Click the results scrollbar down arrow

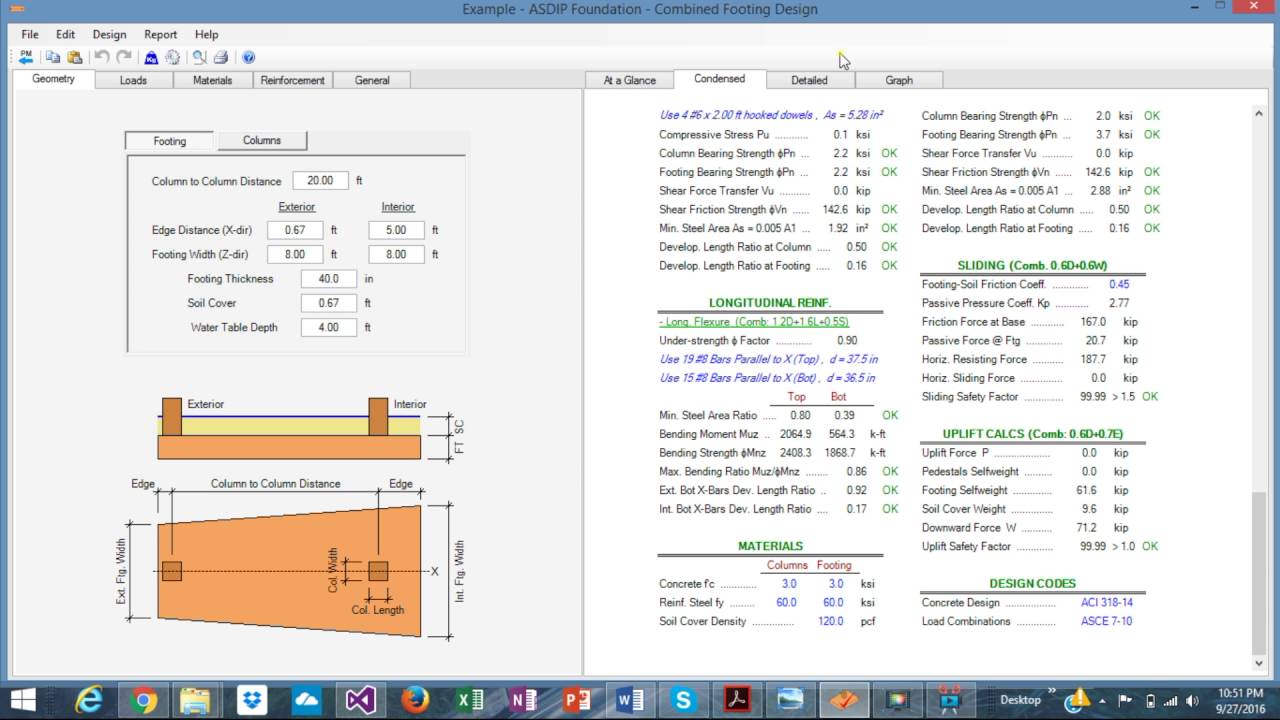pos(1259,662)
